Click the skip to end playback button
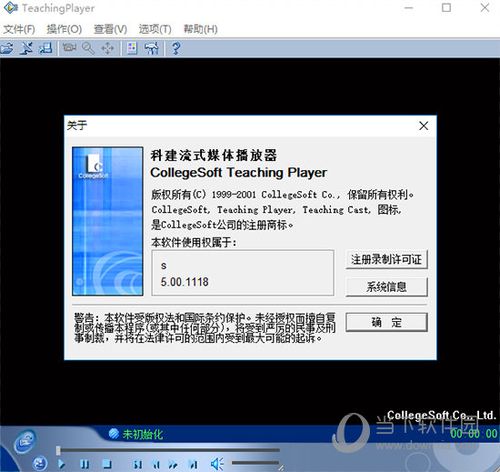This screenshot has width=500, height=472. pyautogui.click(x=193, y=464)
